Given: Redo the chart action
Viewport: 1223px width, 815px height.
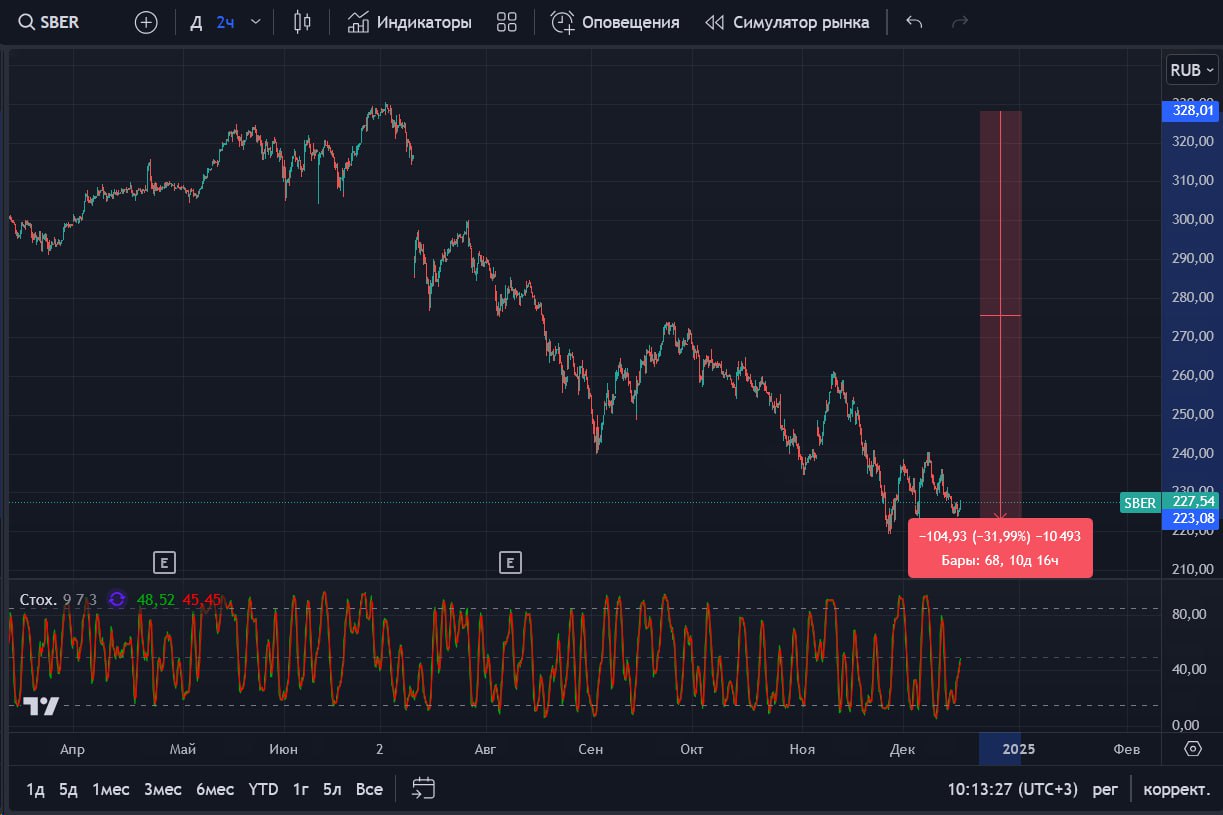Looking at the screenshot, I should pos(959,22).
